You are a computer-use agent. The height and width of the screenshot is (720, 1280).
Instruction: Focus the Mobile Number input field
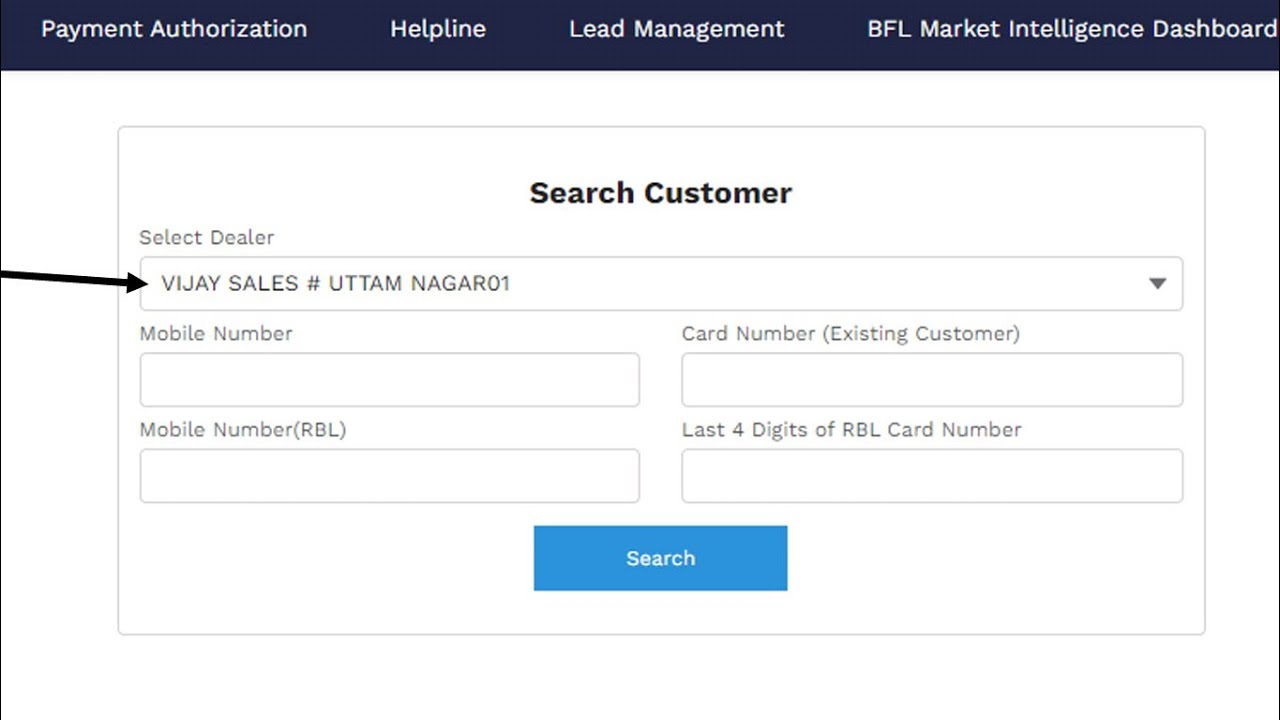pyautogui.click(x=389, y=379)
